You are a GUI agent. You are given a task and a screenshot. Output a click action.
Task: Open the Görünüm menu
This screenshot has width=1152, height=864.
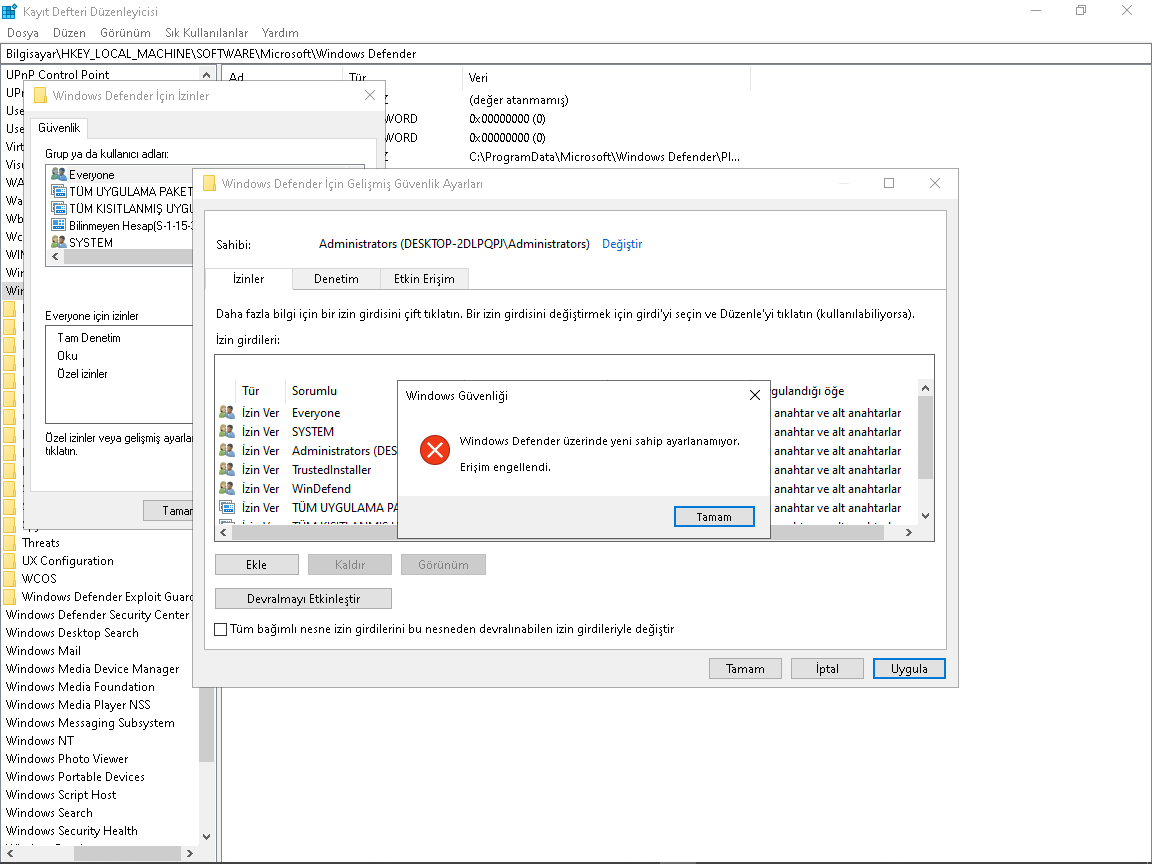click(125, 33)
